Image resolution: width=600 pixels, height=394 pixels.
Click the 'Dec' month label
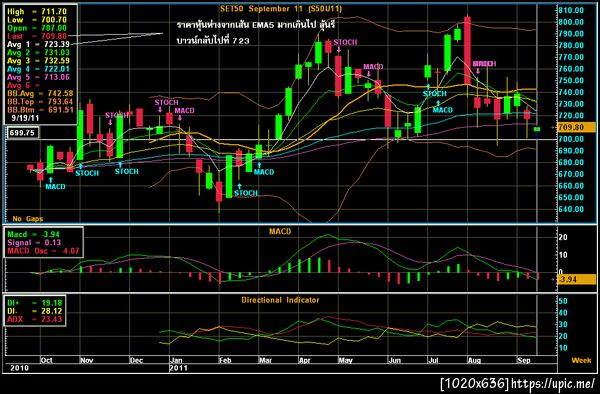click(x=136, y=360)
